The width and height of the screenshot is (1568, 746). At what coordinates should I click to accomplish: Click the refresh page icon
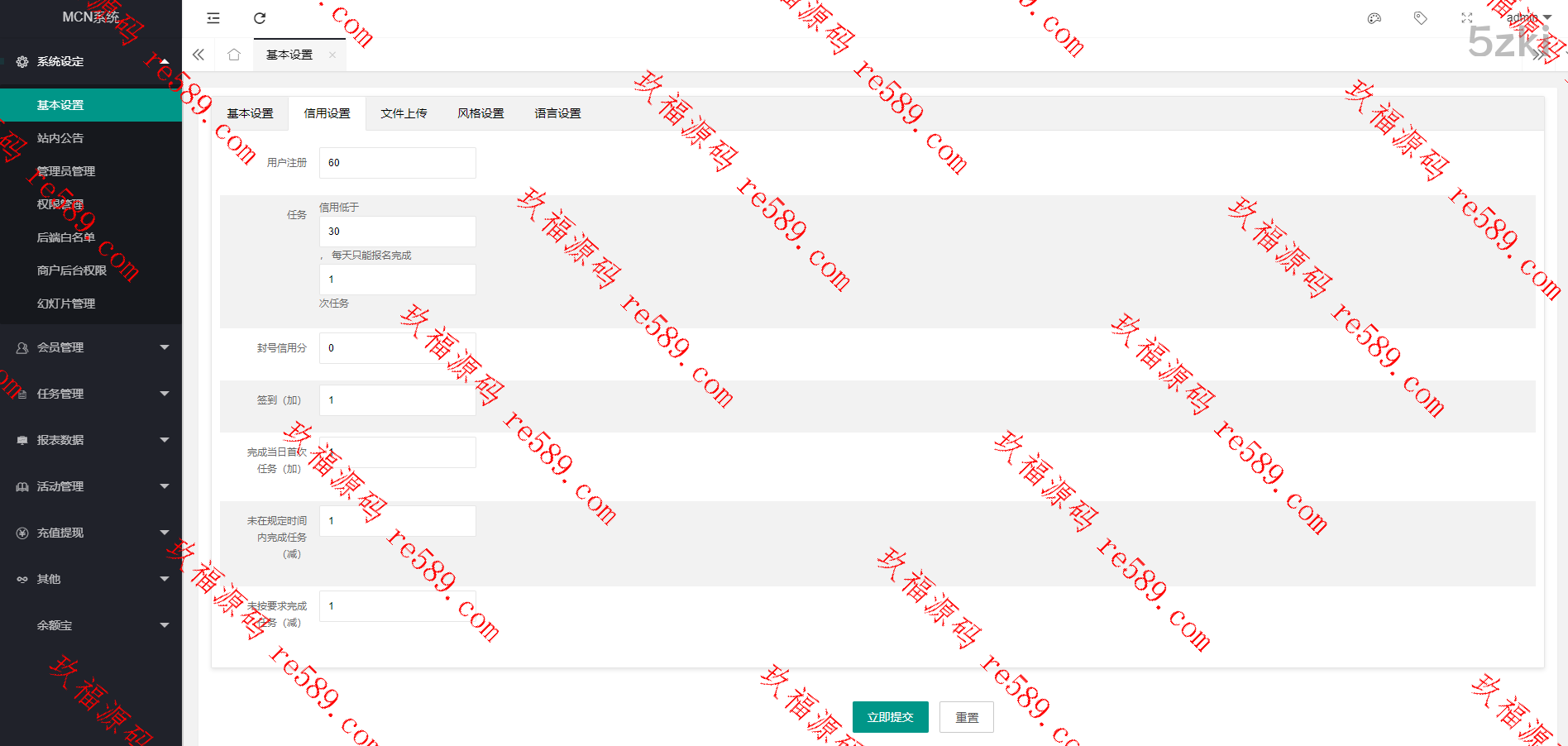tap(260, 18)
